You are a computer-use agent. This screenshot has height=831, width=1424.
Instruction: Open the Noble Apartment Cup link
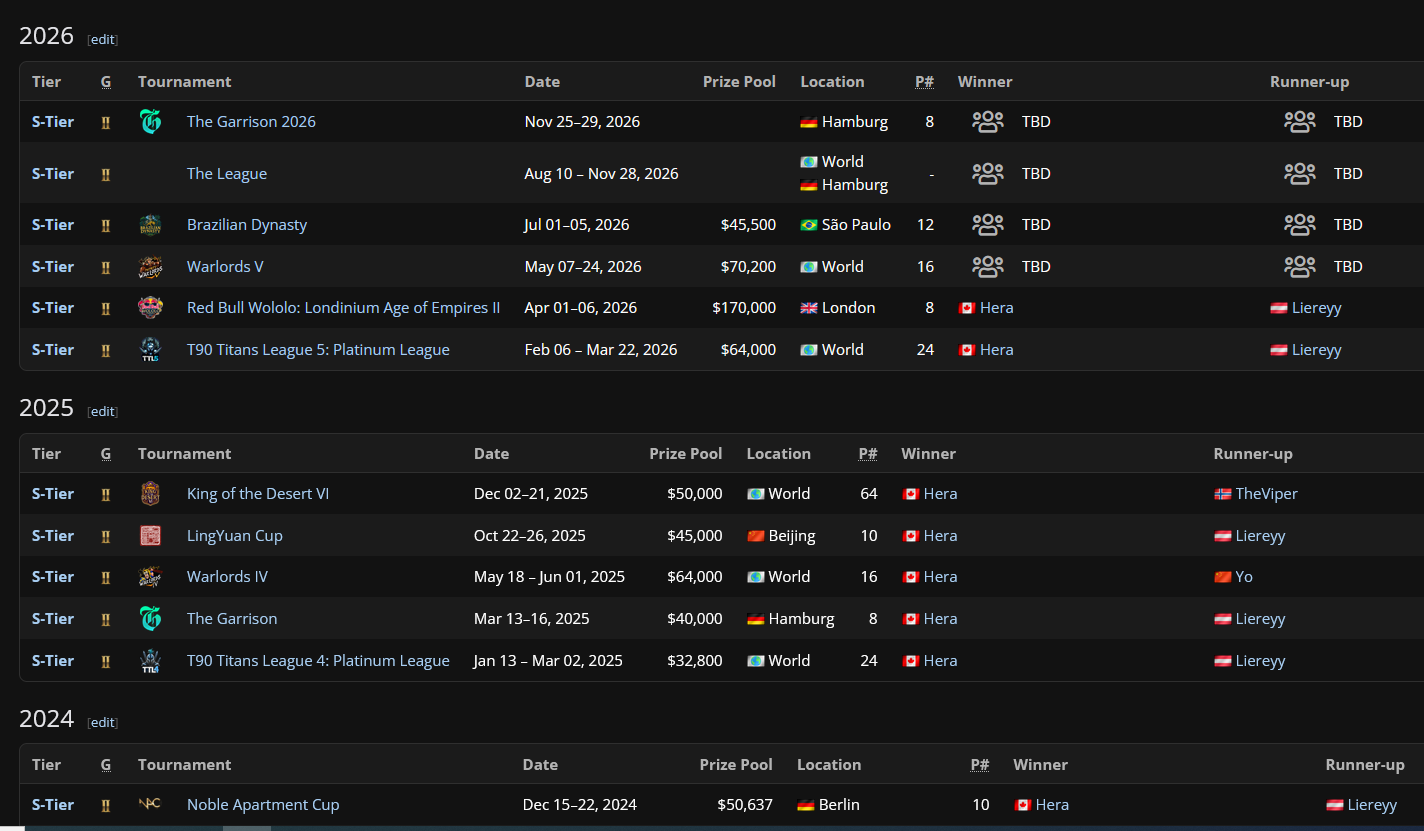click(x=263, y=805)
